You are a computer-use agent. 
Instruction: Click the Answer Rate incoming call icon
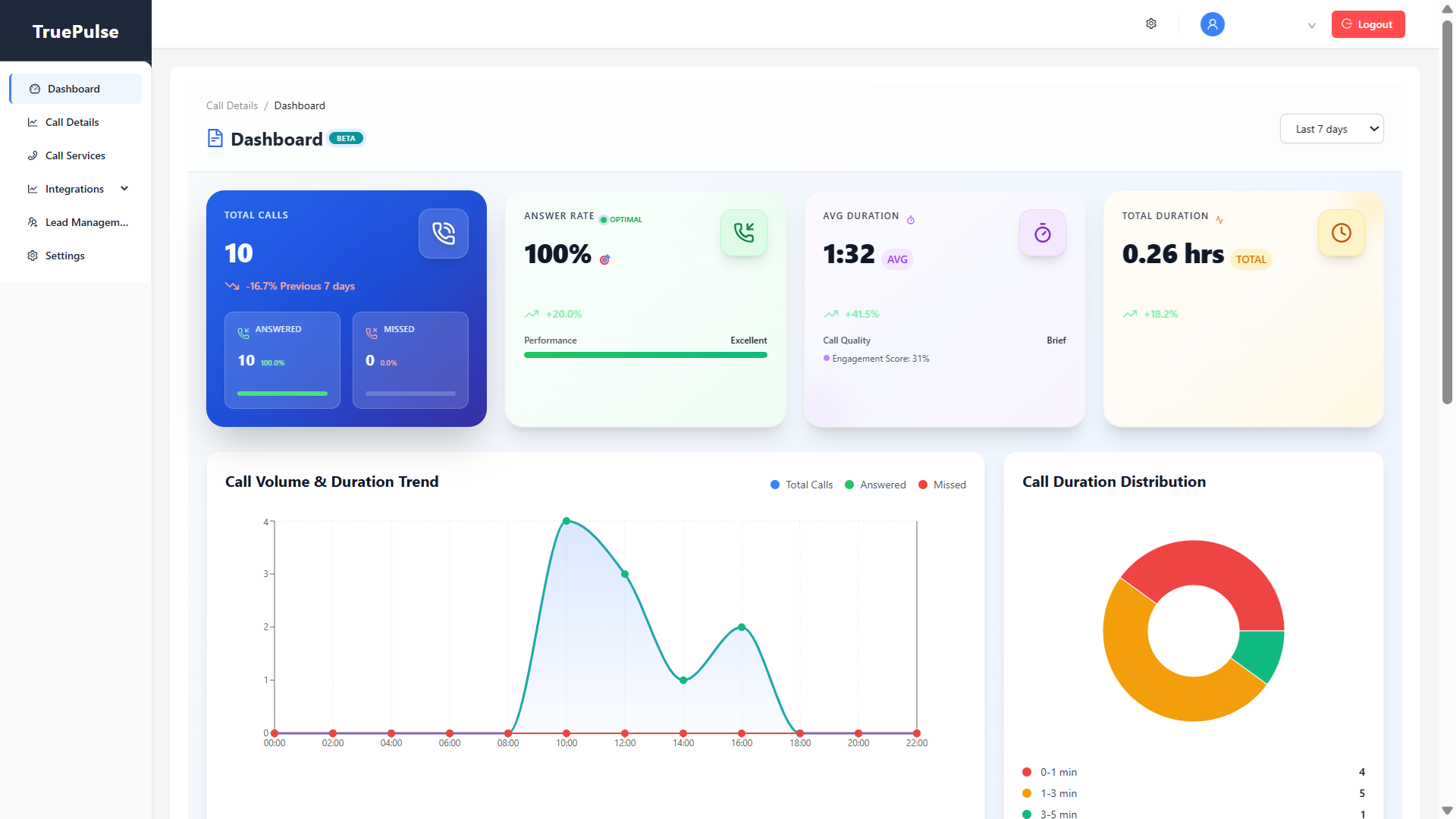click(x=744, y=233)
